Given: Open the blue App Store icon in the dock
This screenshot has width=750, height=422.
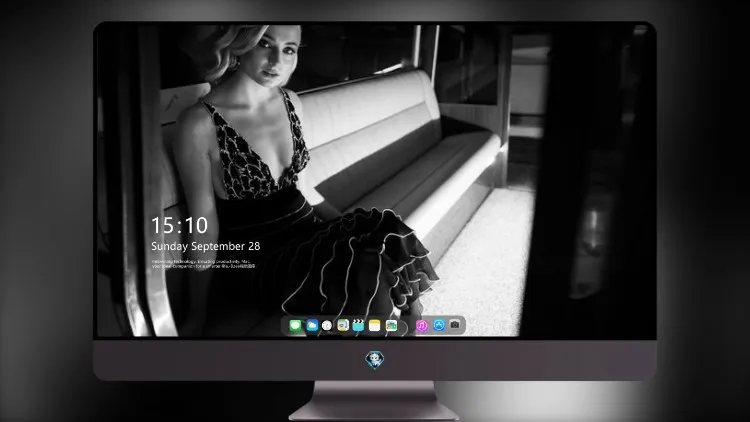Looking at the screenshot, I should pos(439,325).
